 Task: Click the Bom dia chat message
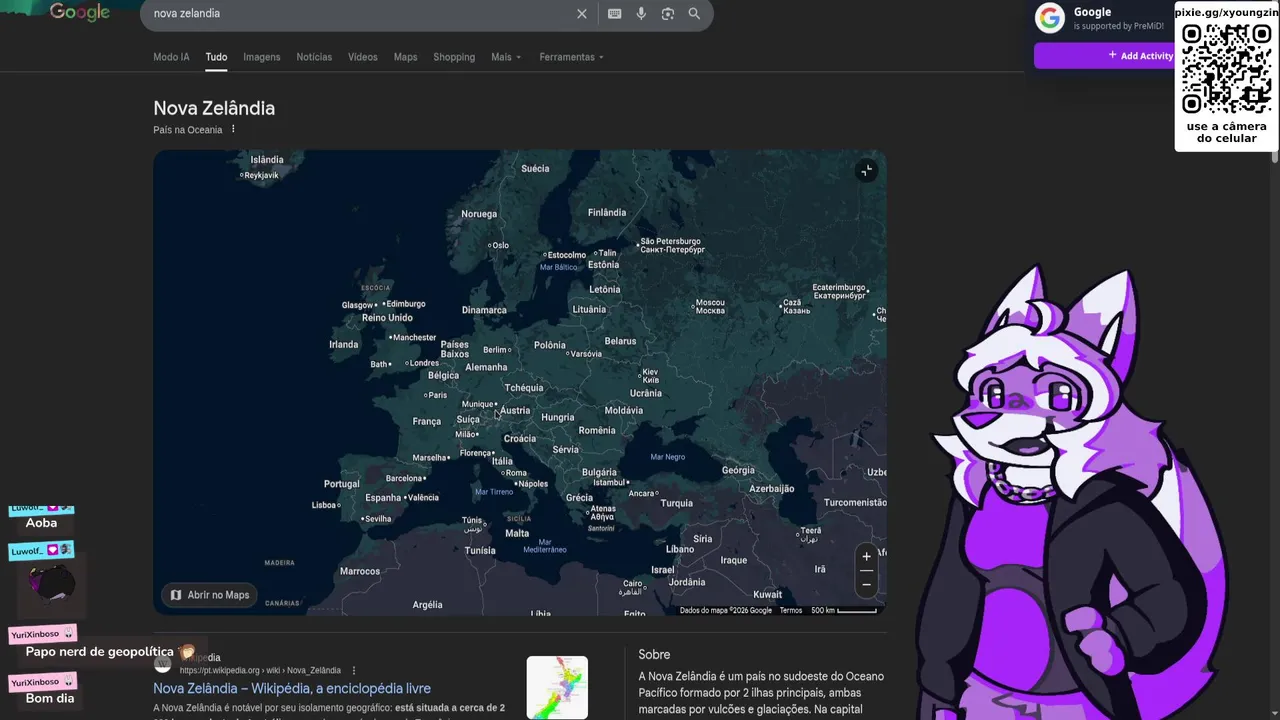[x=50, y=698]
